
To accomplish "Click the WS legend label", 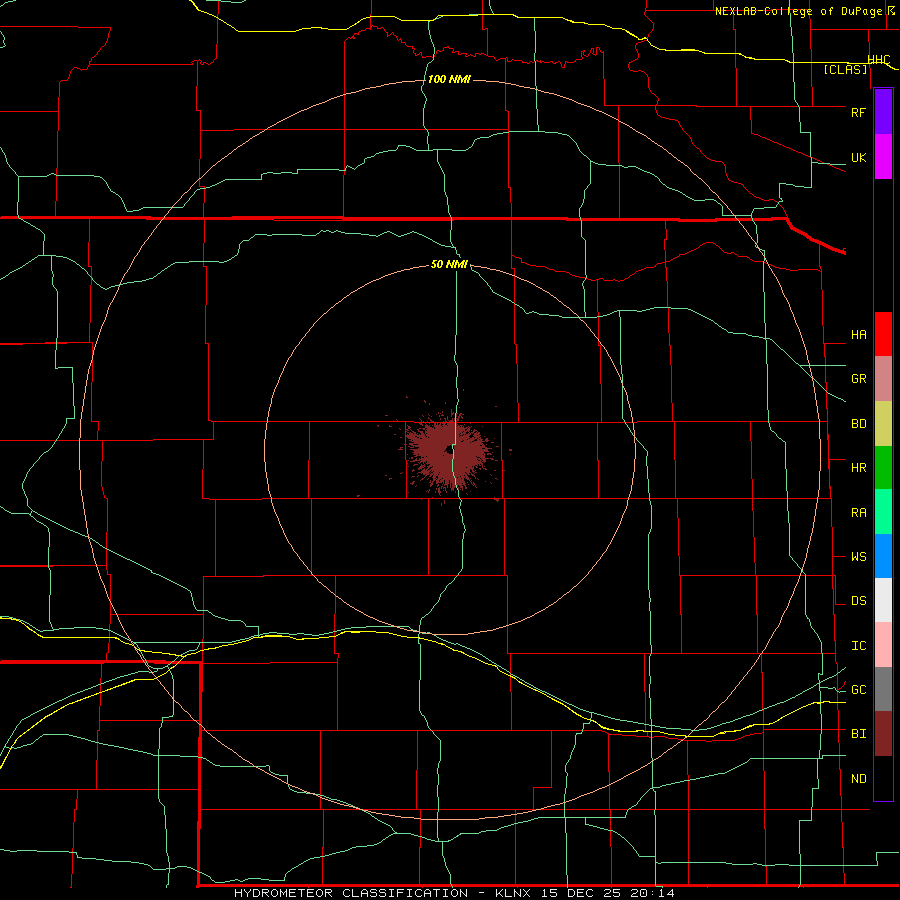I will 858,557.
